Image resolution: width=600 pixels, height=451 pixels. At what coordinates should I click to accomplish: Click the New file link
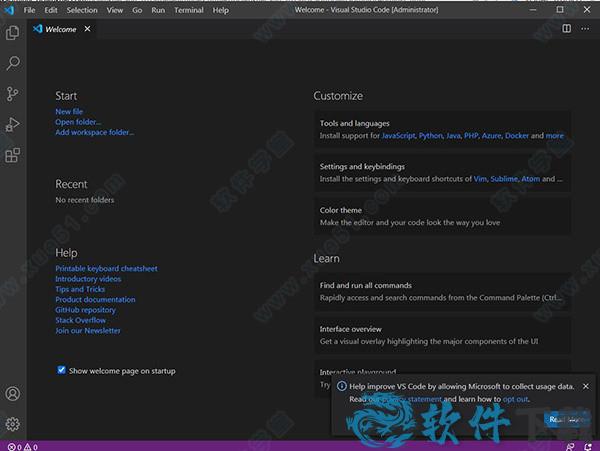(x=69, y=112)
